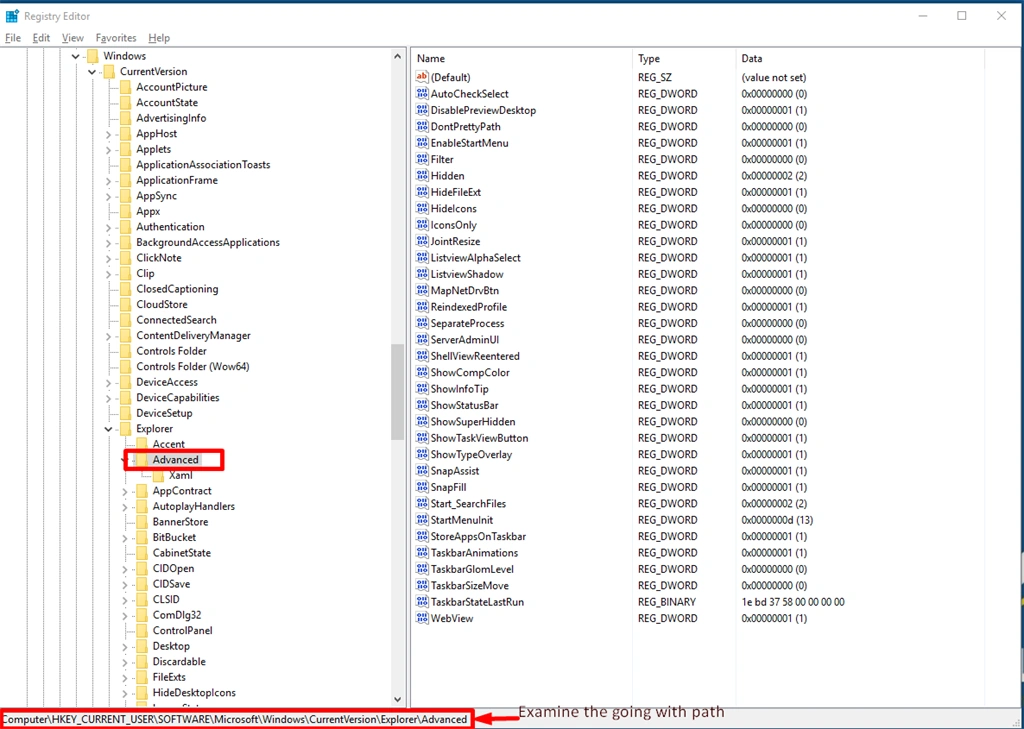Viewport: 1024px width, 729px height.
Task: Expand the Authentication key
Action: coord(108,227)
